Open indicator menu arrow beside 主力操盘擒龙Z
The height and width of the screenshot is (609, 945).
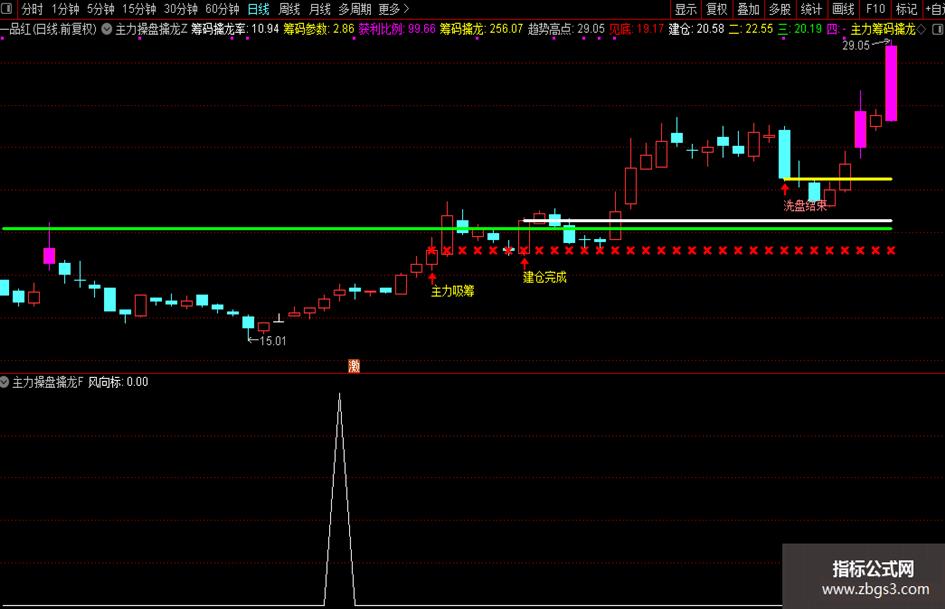pyautogui.click(x=107, y=28)
